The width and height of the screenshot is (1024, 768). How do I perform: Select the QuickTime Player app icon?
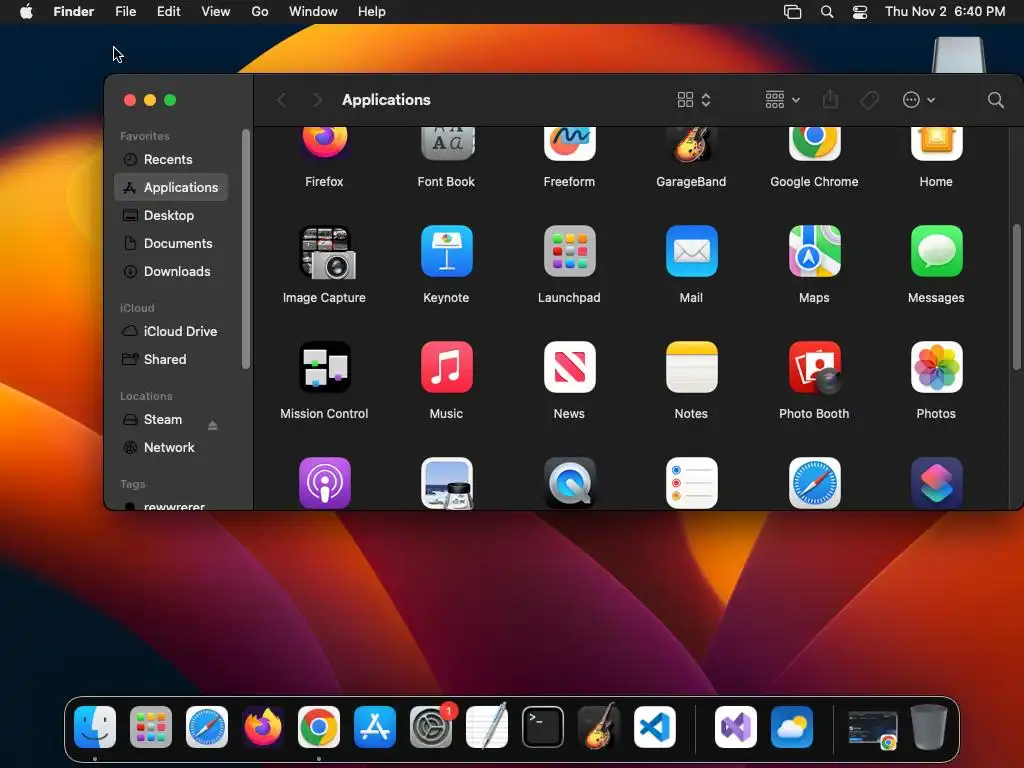[569, 483]
